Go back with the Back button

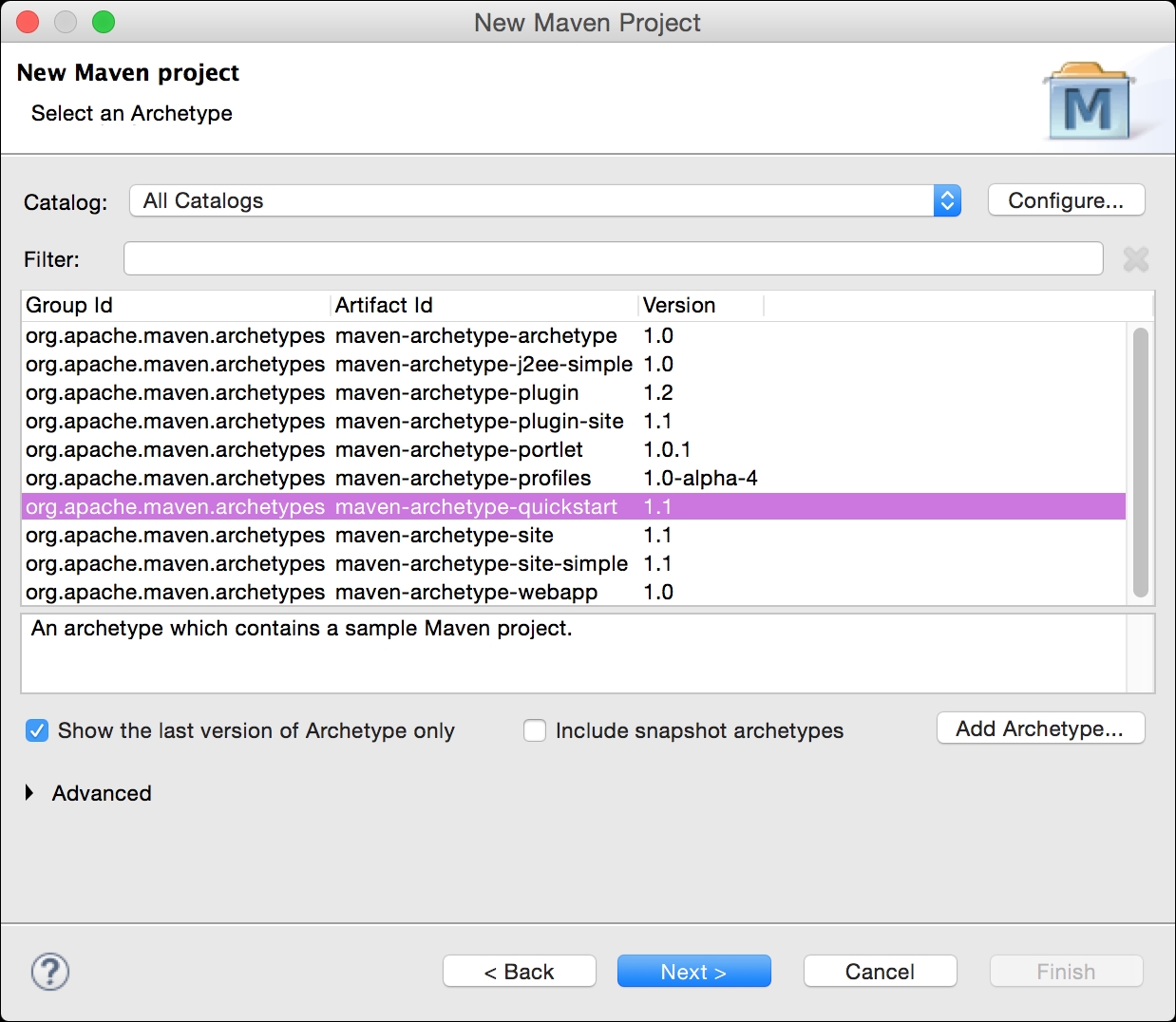(x=519, y=972)
